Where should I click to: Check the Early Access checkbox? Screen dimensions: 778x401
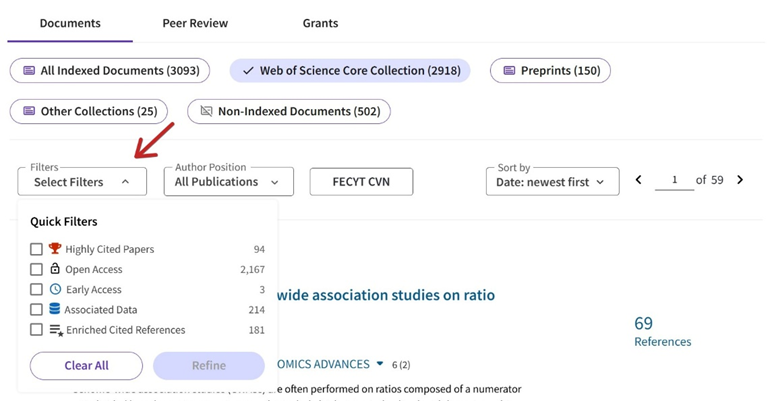point(36,289)
